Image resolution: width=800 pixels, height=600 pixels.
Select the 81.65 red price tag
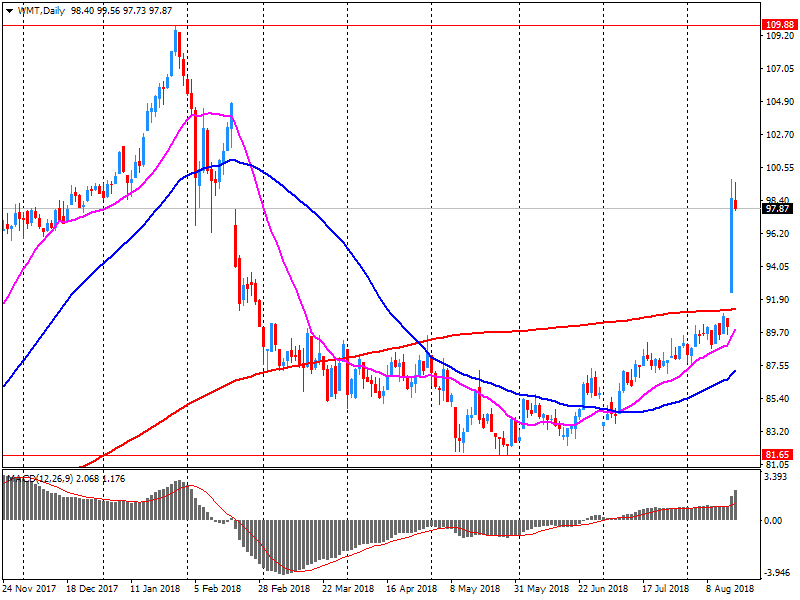click(x=778, y=455)
